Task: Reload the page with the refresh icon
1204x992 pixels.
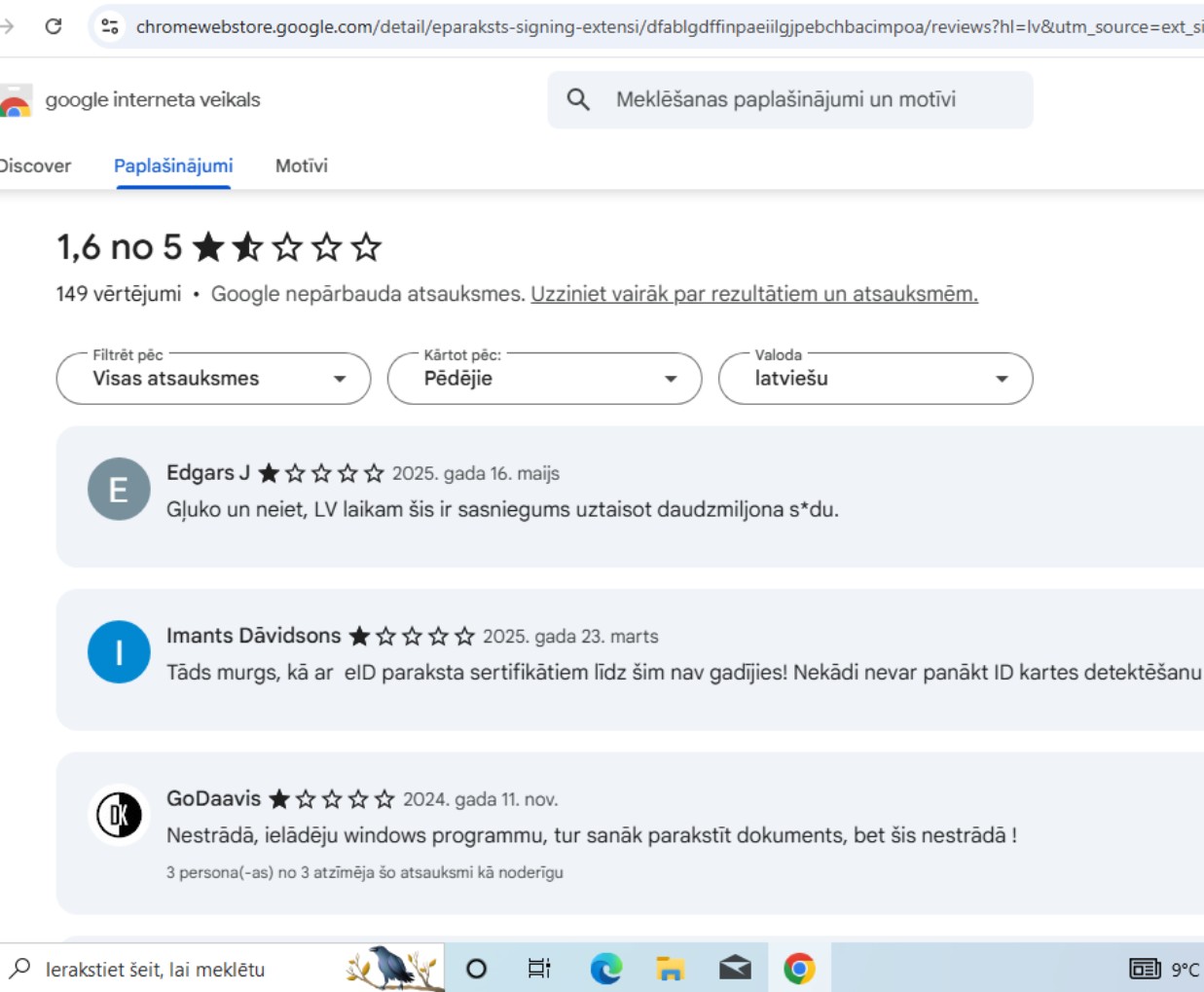Action: point(54,26)
